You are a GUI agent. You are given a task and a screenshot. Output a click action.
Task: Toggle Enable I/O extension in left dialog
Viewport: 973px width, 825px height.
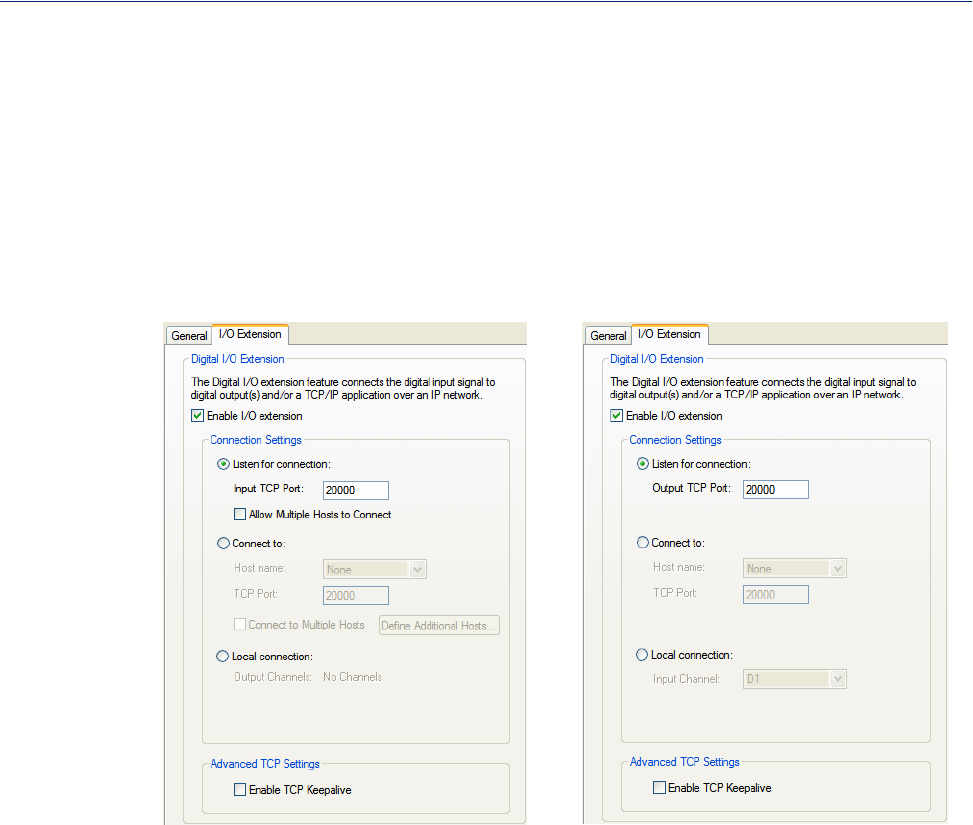pyautogui.click(x=197, y=416)
